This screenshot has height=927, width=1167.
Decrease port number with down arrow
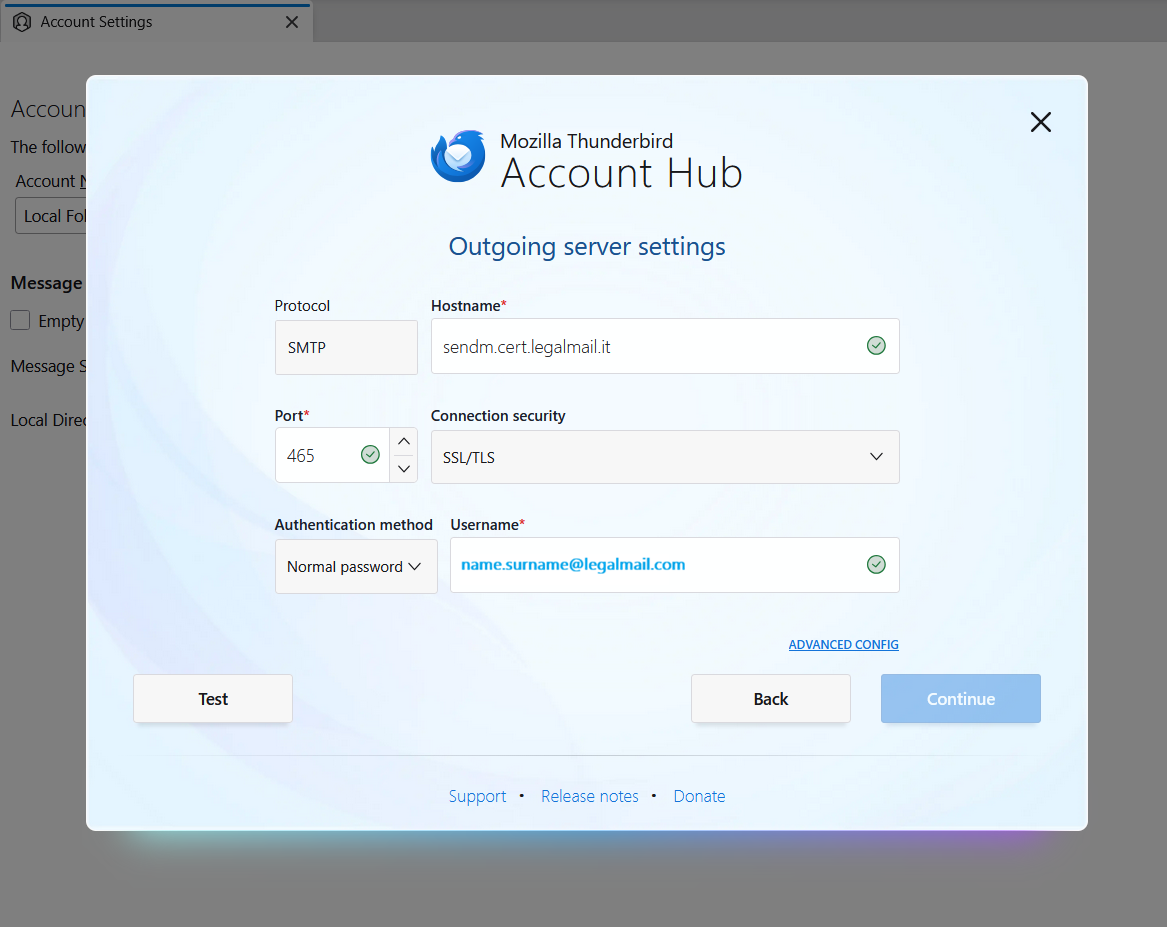(x=404, y=469)
